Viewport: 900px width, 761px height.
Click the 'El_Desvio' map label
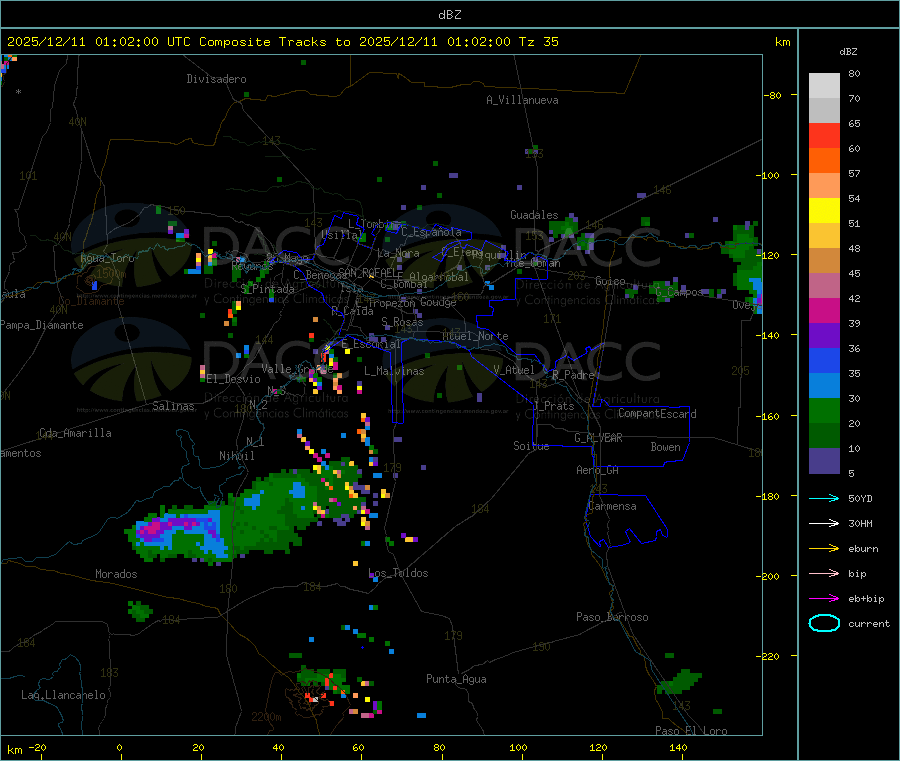[233, 379]
